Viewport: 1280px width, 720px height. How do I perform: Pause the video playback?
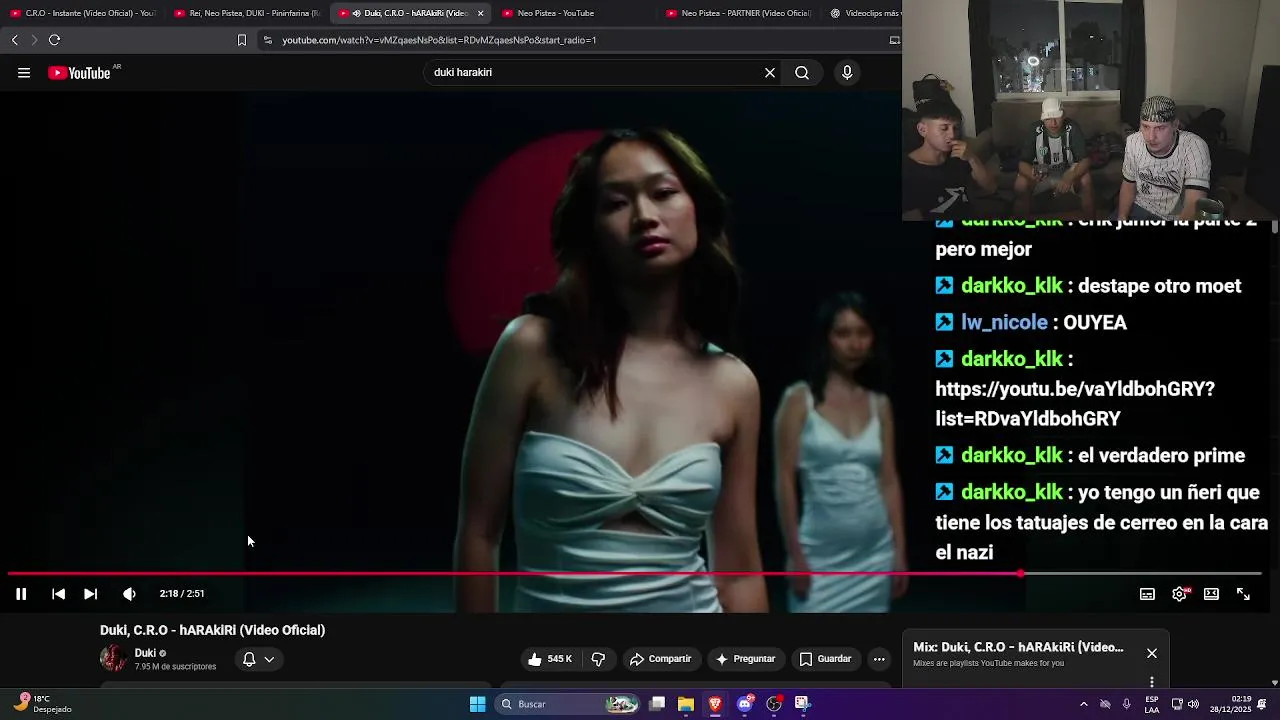pyautogui.click(x=20, y=594)
